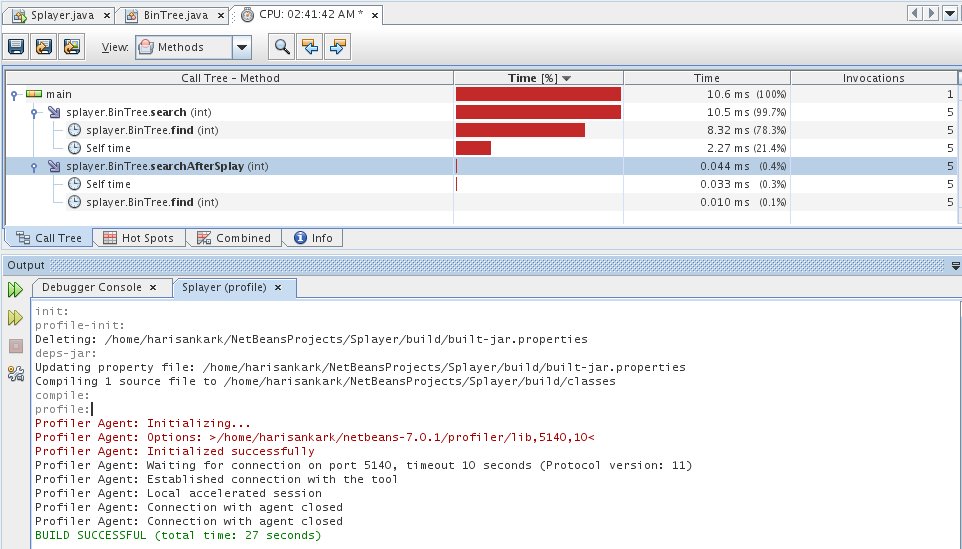
Task: Sort by Time column header
Action: click(707, 78)
